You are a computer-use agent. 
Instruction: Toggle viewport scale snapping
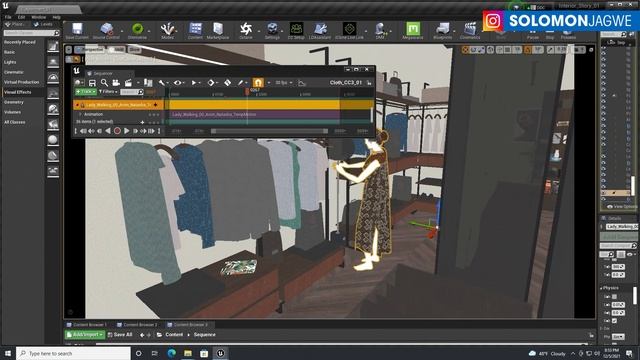click(x=551, y=50)
